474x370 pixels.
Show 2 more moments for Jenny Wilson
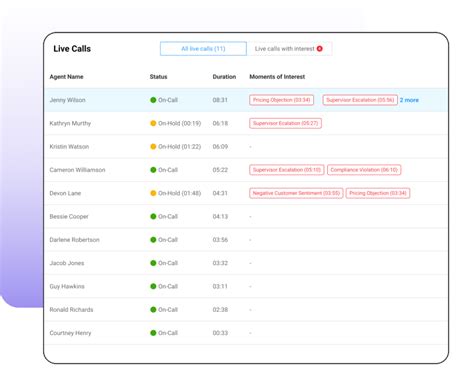tap(409, 100)
